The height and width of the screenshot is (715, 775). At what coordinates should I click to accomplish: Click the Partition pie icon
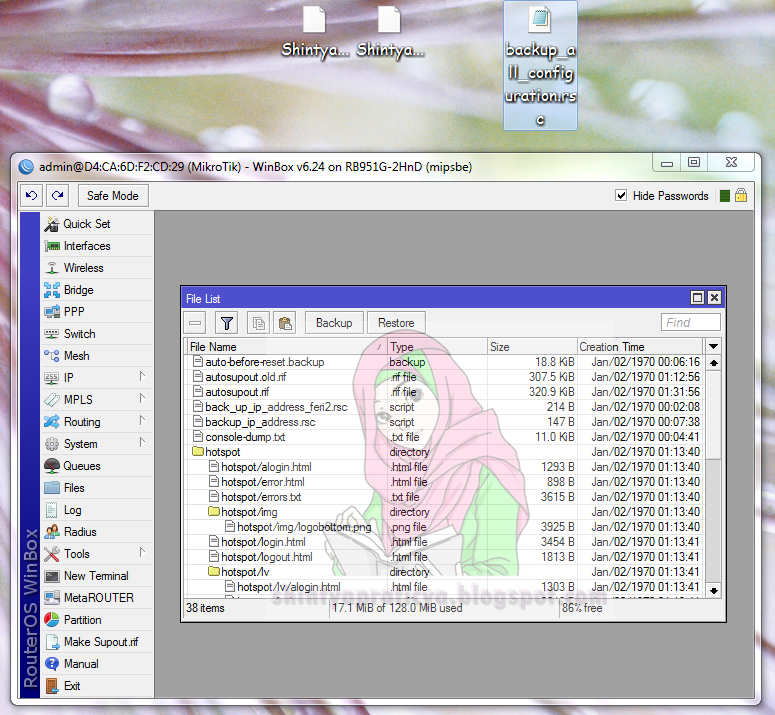[x=52, y=620]
